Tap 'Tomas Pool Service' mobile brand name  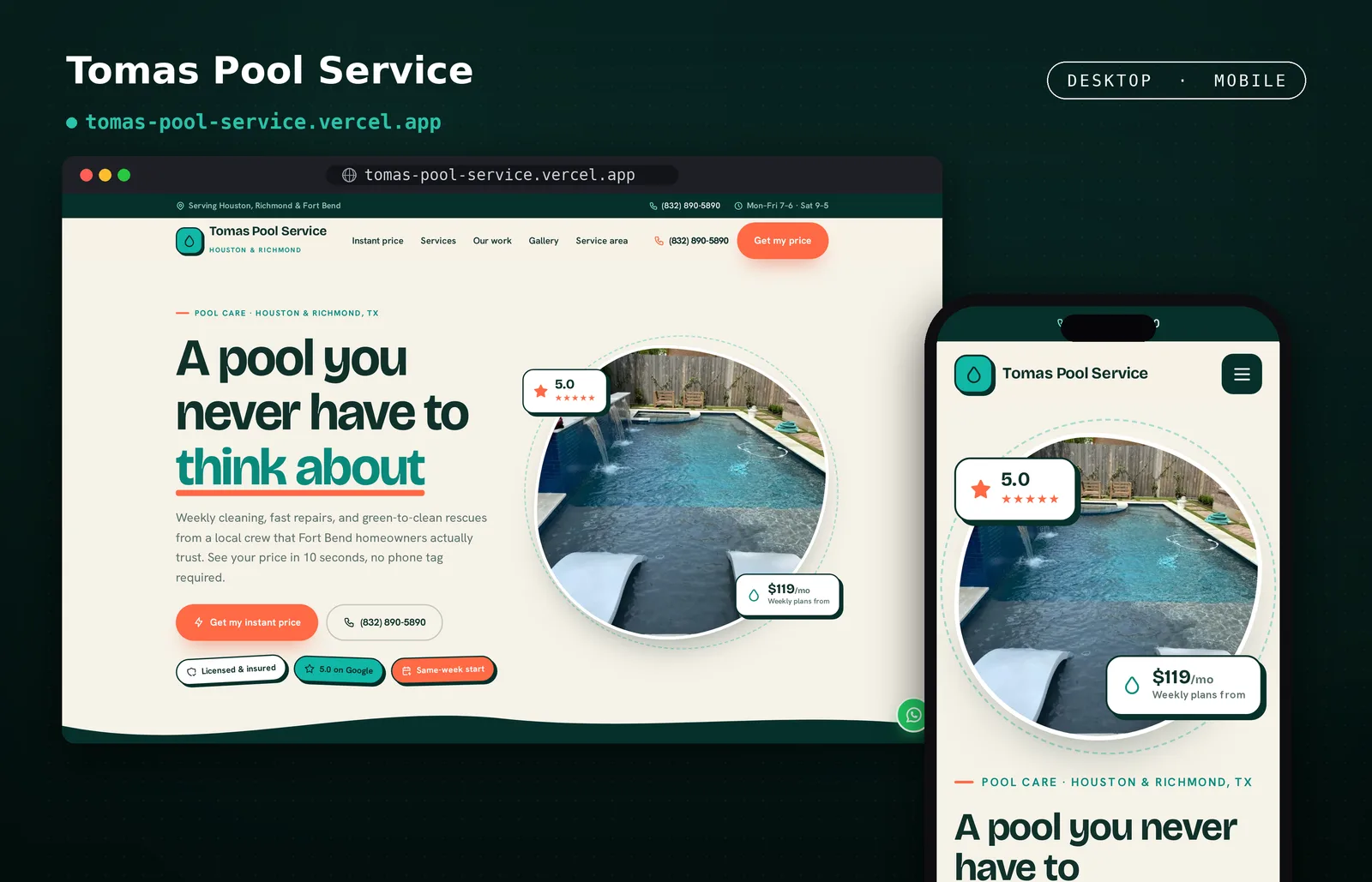pyautogui.click(x=1074, y=374)
